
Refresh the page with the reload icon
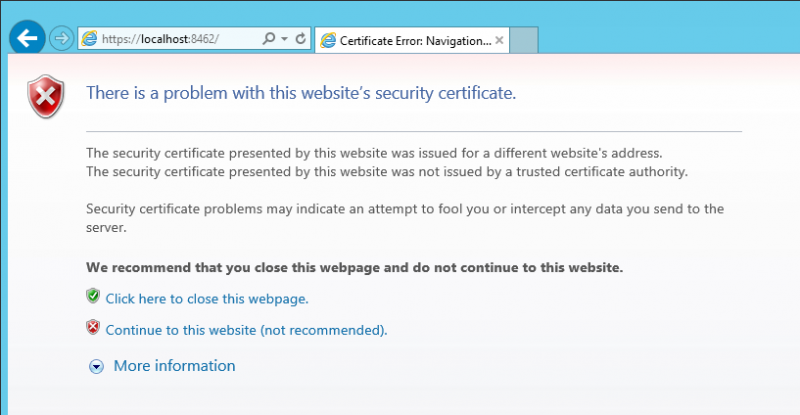click(x=301, y=38)
